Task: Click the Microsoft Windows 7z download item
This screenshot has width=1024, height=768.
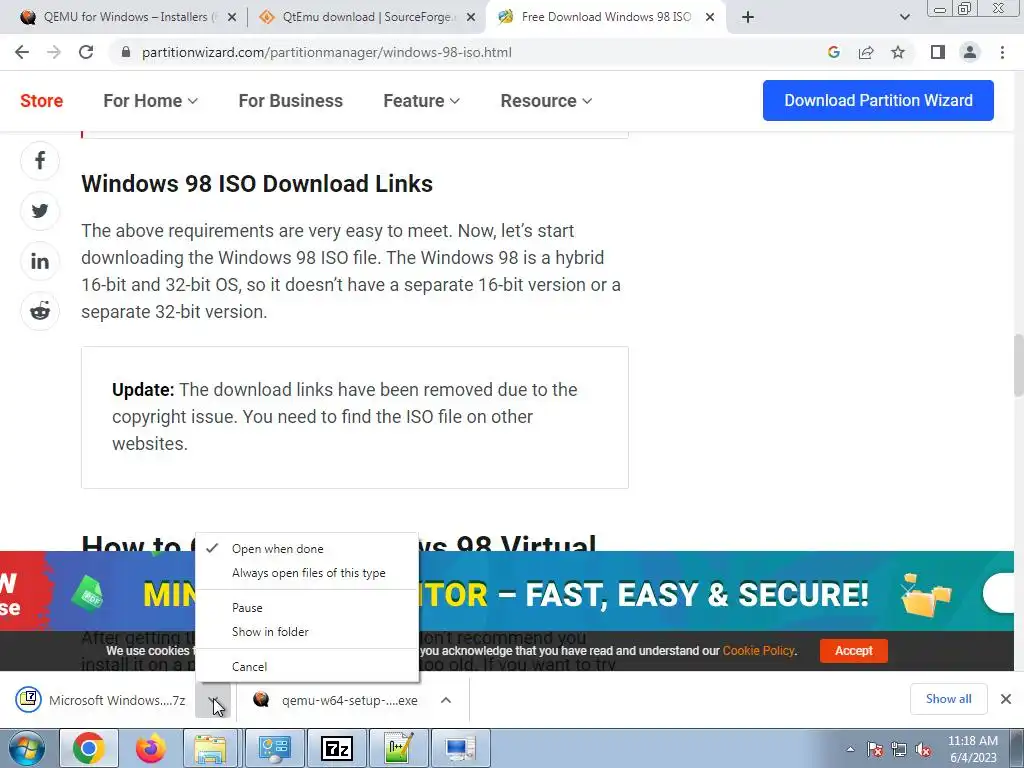Action: click(x=101, y=700)
